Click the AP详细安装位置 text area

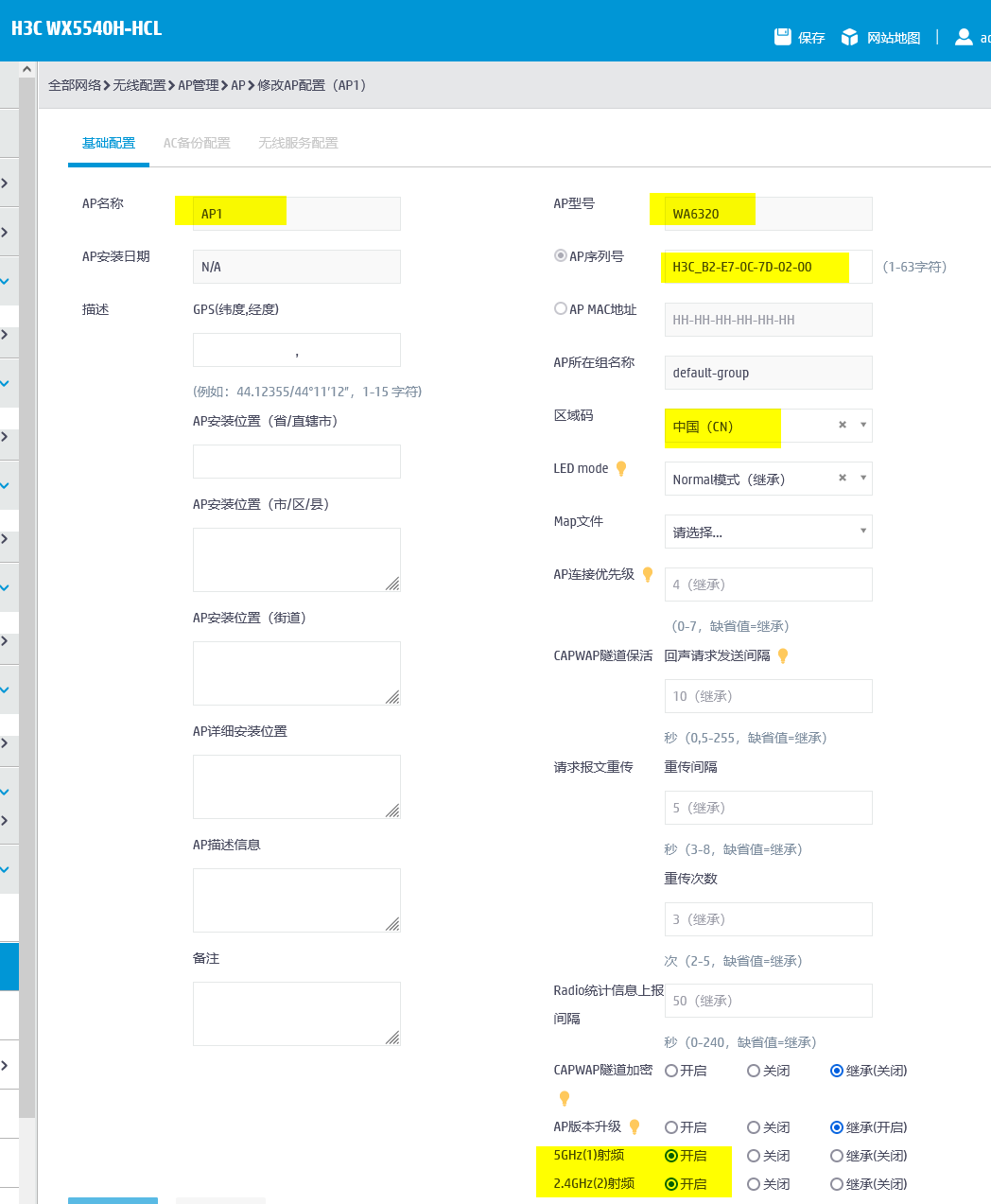(297, 787)
